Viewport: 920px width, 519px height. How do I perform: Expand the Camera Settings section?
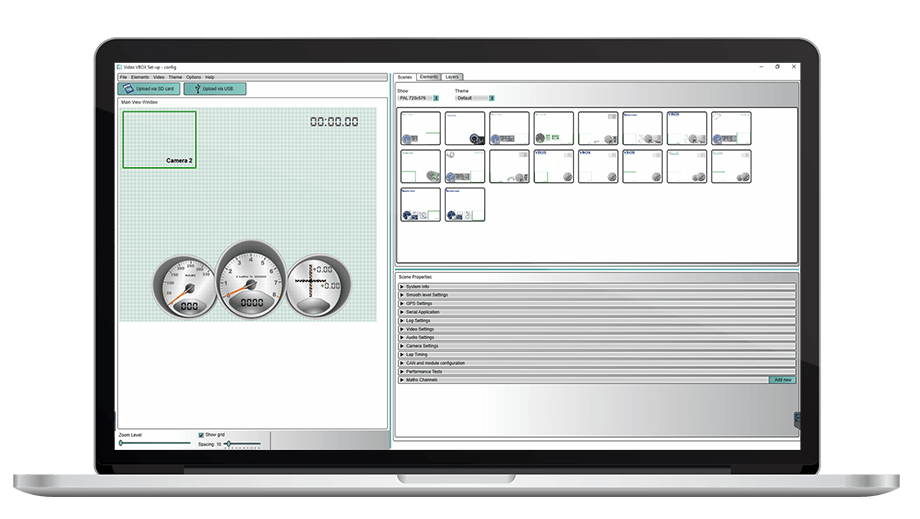click(x=424, y=346)
